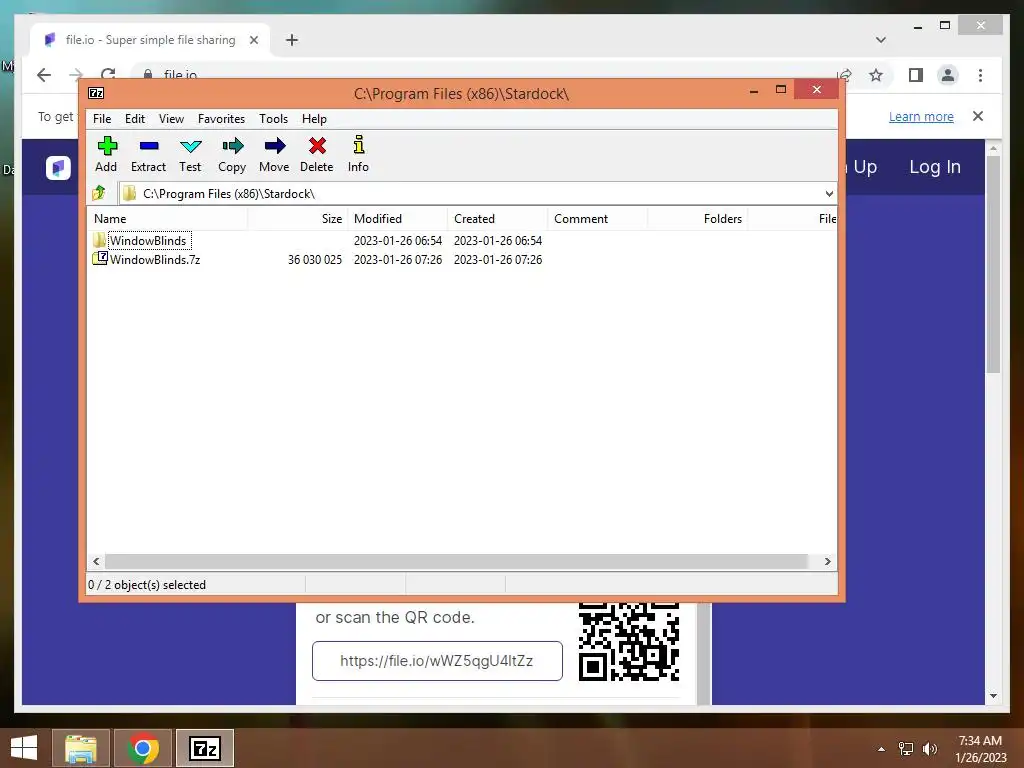This screenshot has width=1024, height=768.
Task: Dismiss the Chrome info bar
Action: [x=978, y=116]
